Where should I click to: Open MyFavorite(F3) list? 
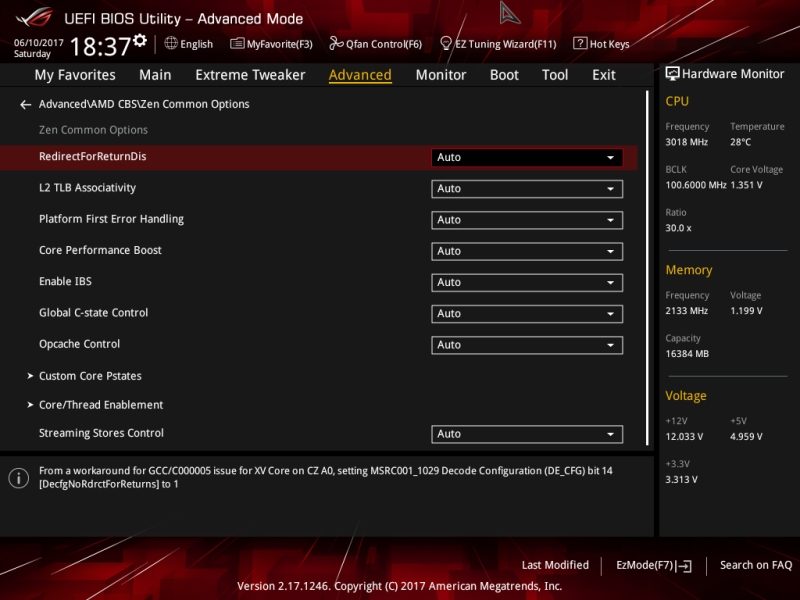(271, 44)
